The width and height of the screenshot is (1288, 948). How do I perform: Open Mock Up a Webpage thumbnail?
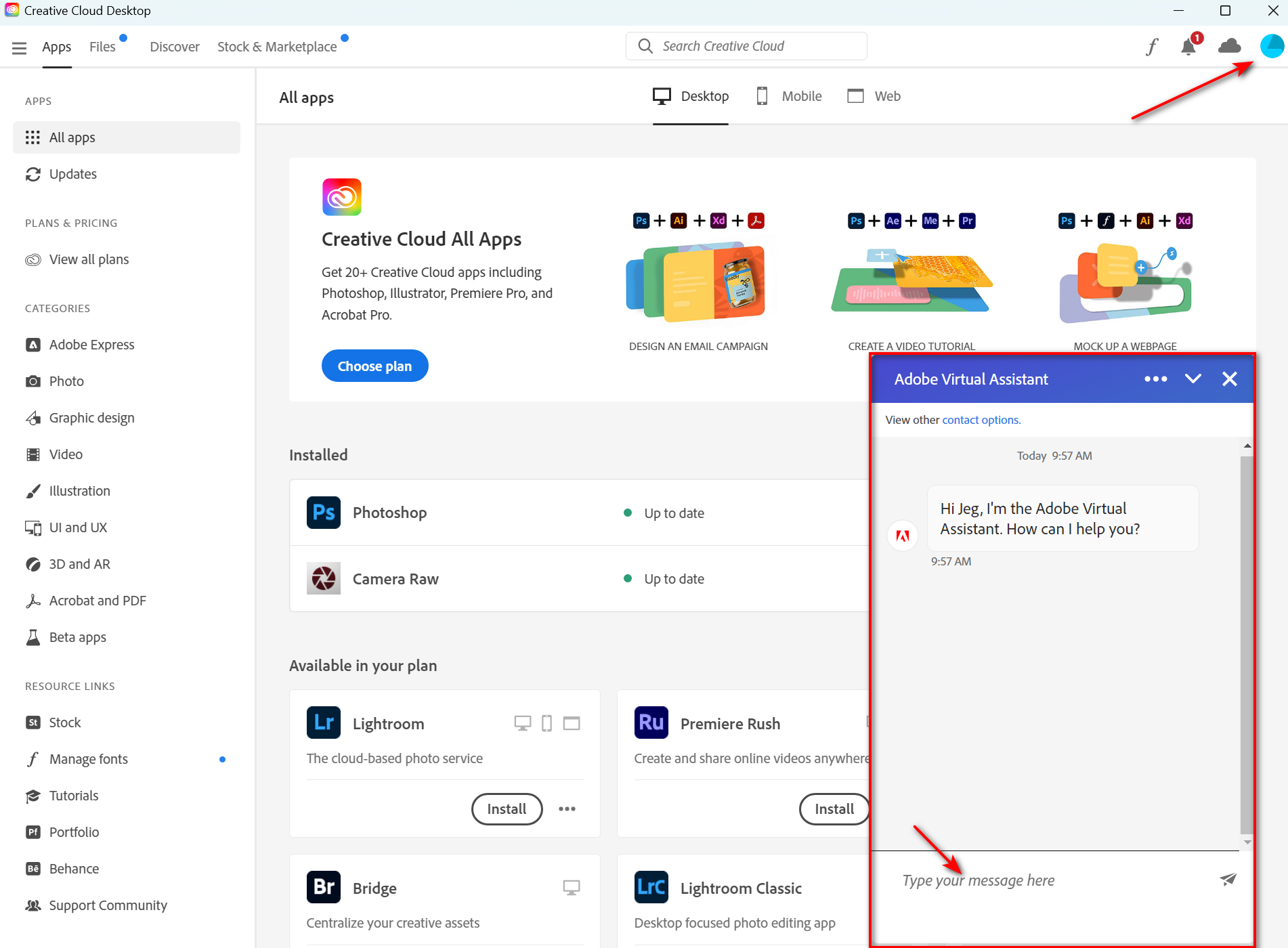click(1125, 283)
